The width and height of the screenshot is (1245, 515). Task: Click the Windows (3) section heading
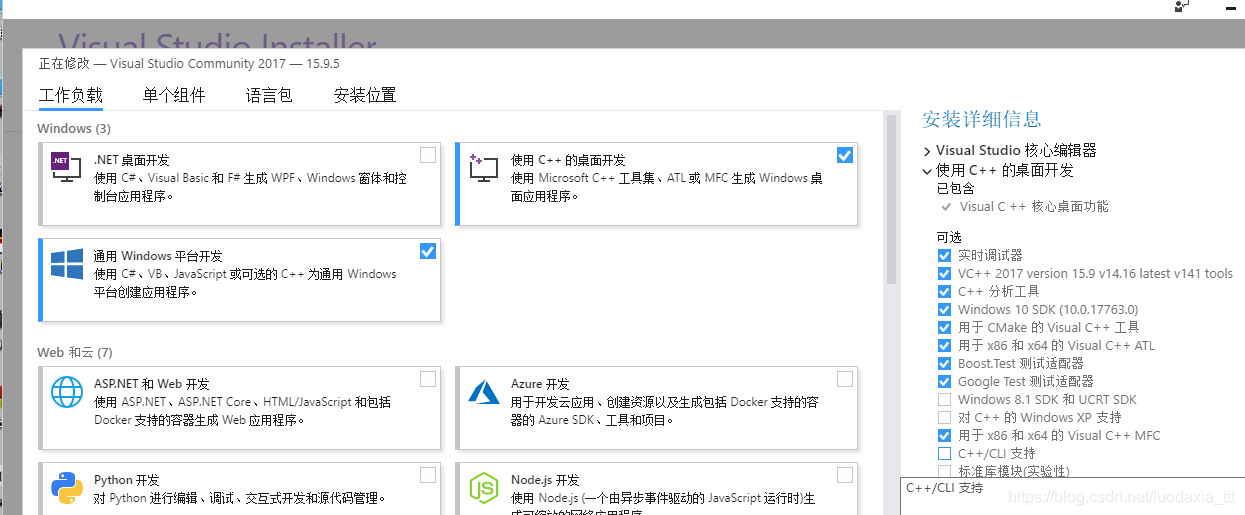[74, 129]
